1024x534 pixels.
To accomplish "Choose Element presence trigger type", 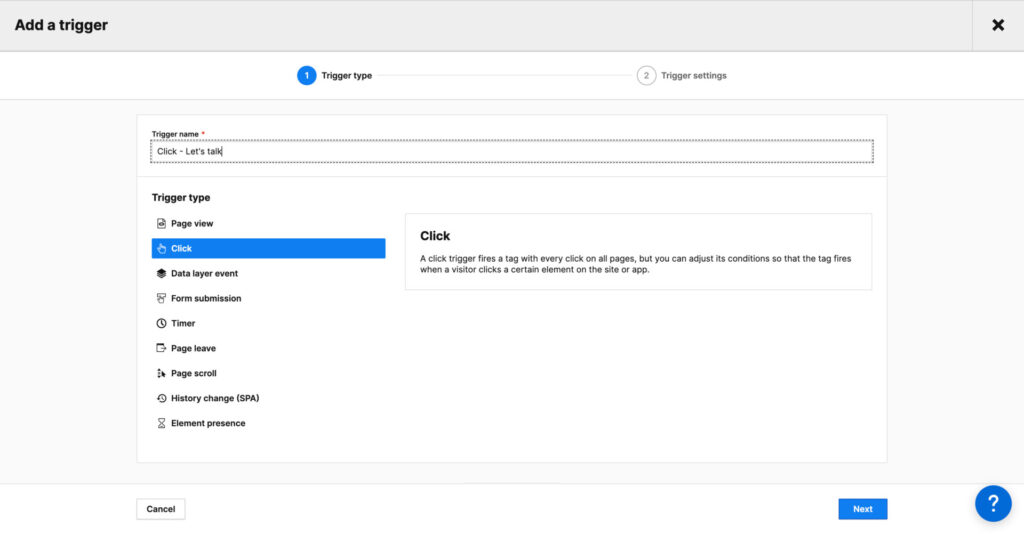I will click(x=208, y=423).
